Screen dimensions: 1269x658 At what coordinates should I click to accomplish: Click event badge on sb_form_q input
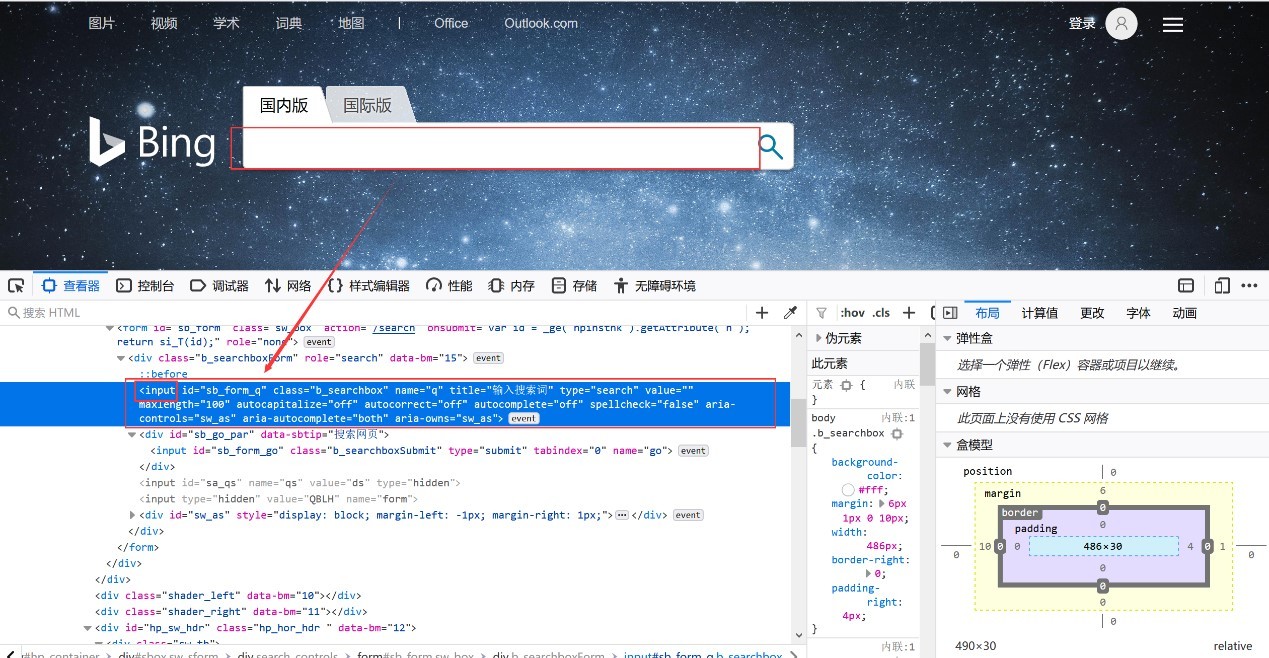523,418
